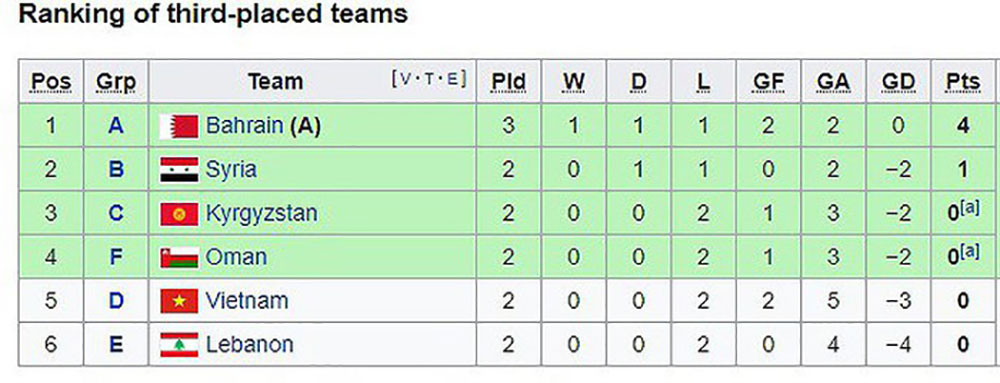The image size is (1000, 383).
Task: Open the Vietnam team link
Action: pyautogui.click(x=247, y=301)
